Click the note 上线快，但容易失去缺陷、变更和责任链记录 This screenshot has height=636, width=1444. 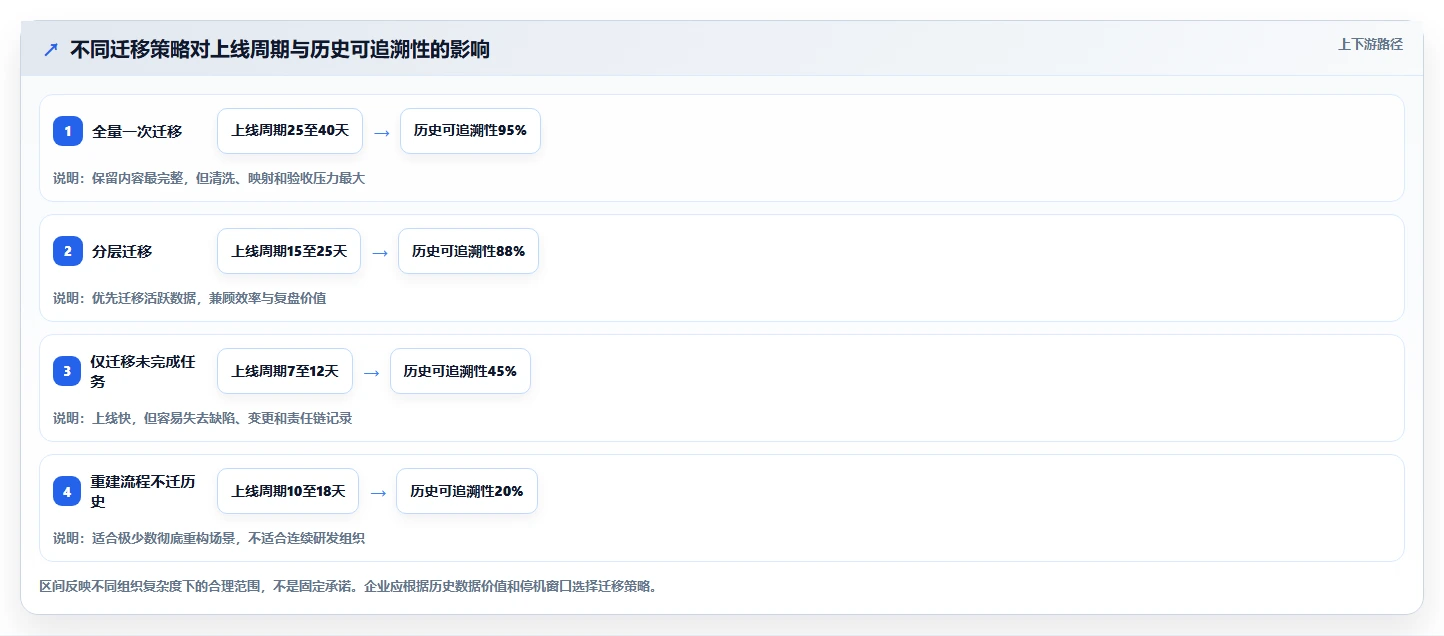pos(221,418)
